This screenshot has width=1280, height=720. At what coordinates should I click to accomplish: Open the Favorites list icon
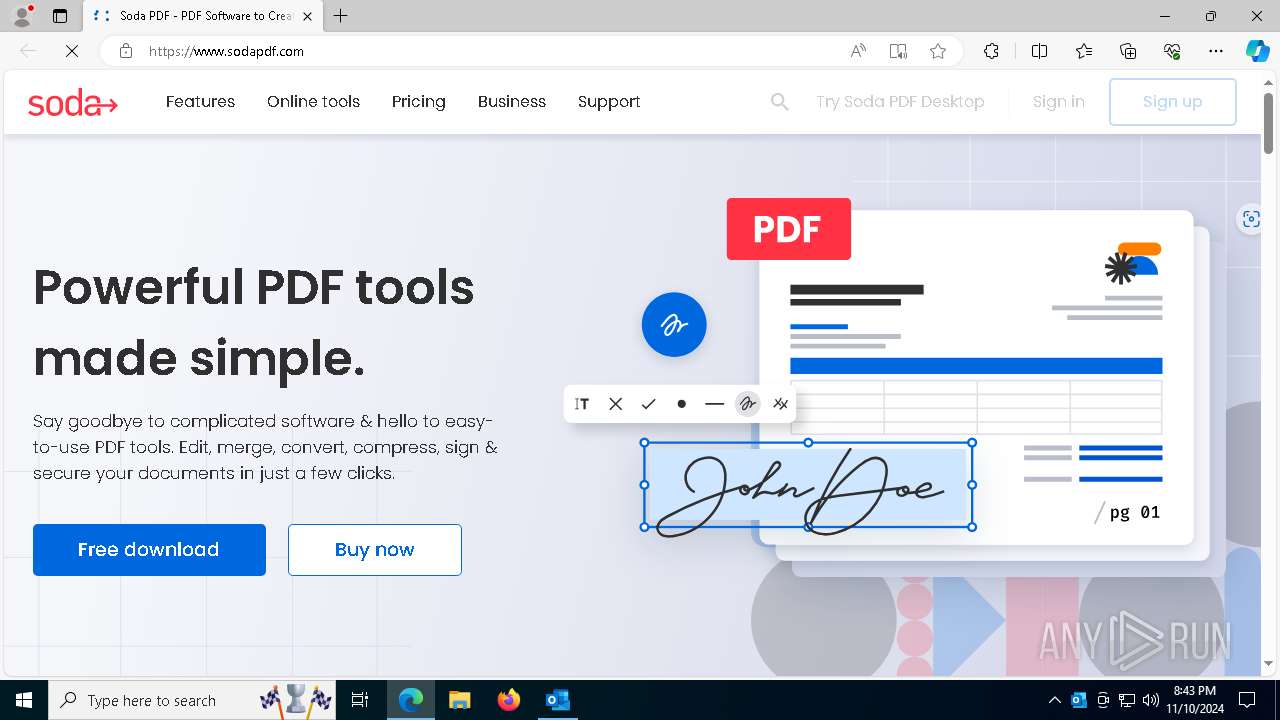coord(1084,51)
